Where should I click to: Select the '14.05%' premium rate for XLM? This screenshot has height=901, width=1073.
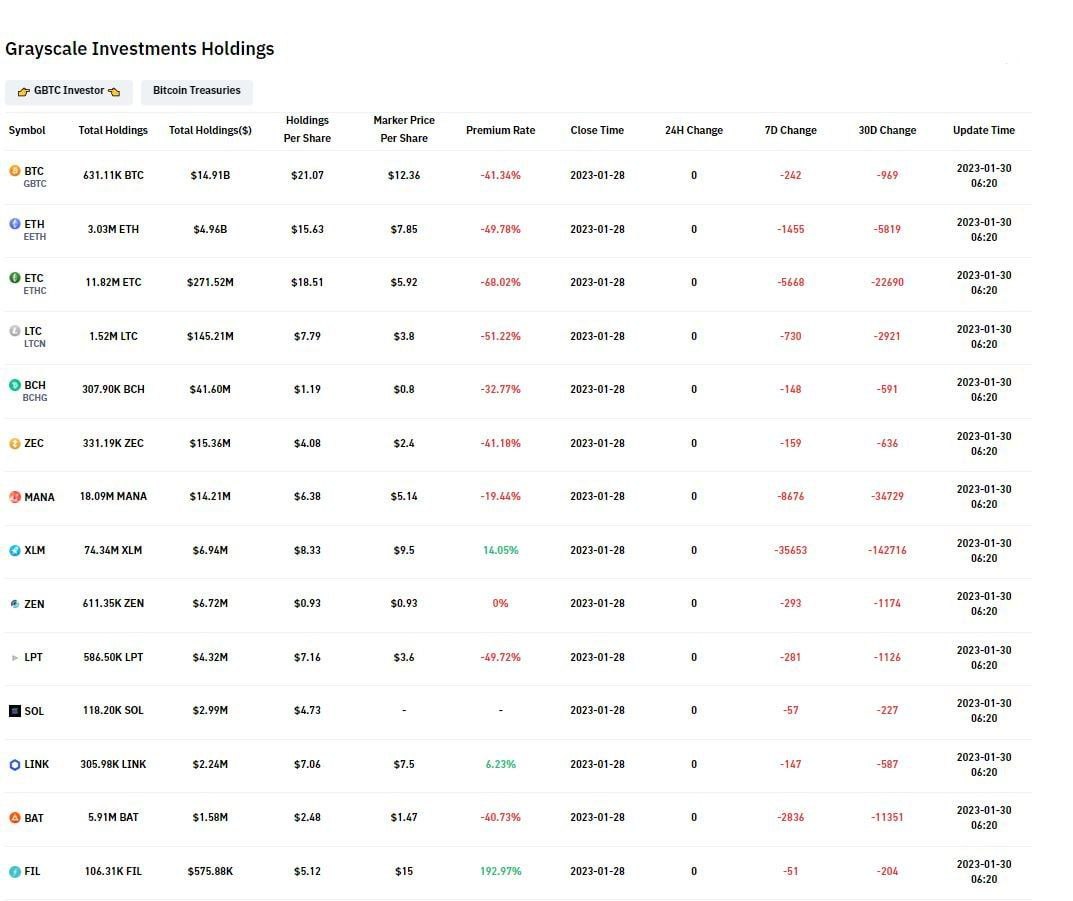click(500, 550)
